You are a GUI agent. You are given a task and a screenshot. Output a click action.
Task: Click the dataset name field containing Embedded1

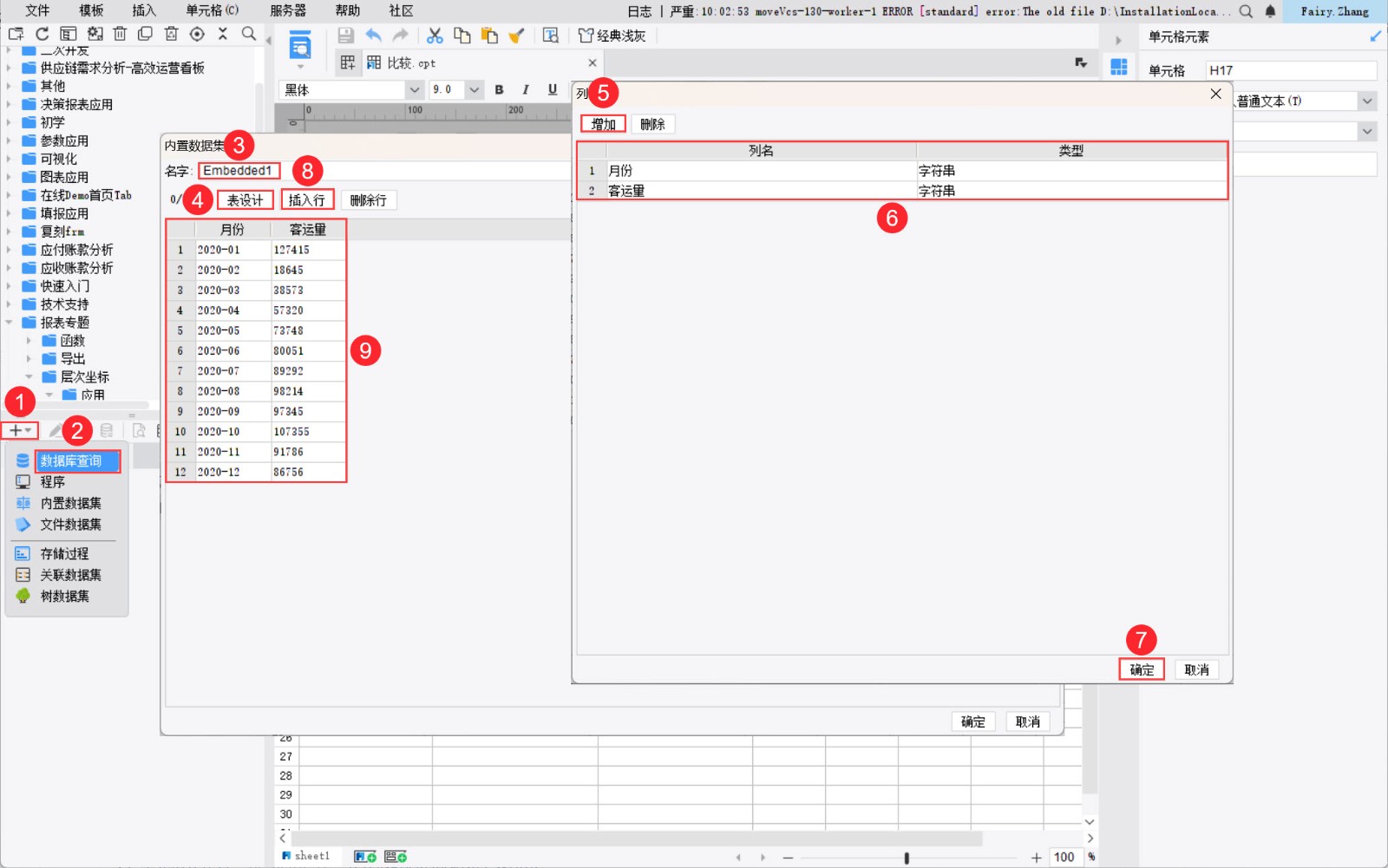(239, 171)
